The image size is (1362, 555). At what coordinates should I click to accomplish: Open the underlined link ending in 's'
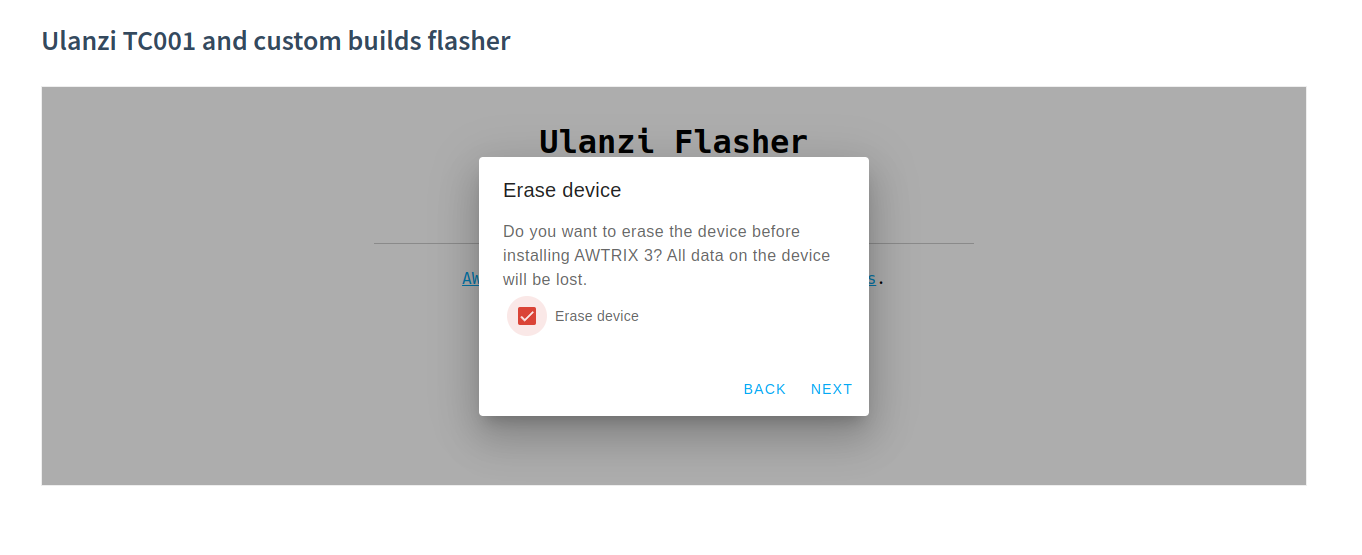872,278
